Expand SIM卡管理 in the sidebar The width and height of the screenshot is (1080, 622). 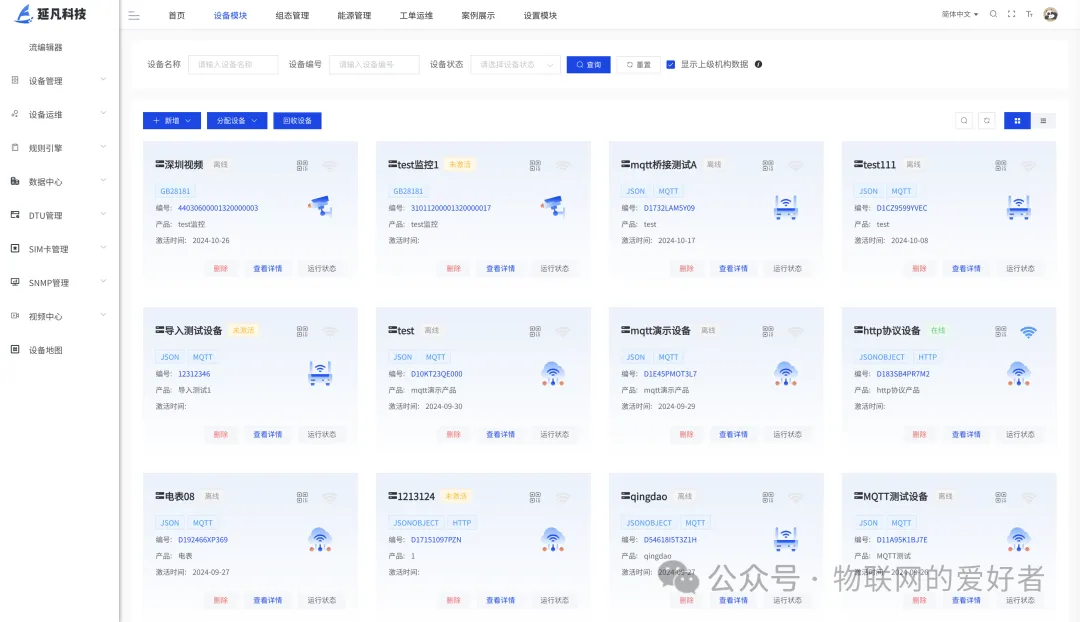(59, 249)
